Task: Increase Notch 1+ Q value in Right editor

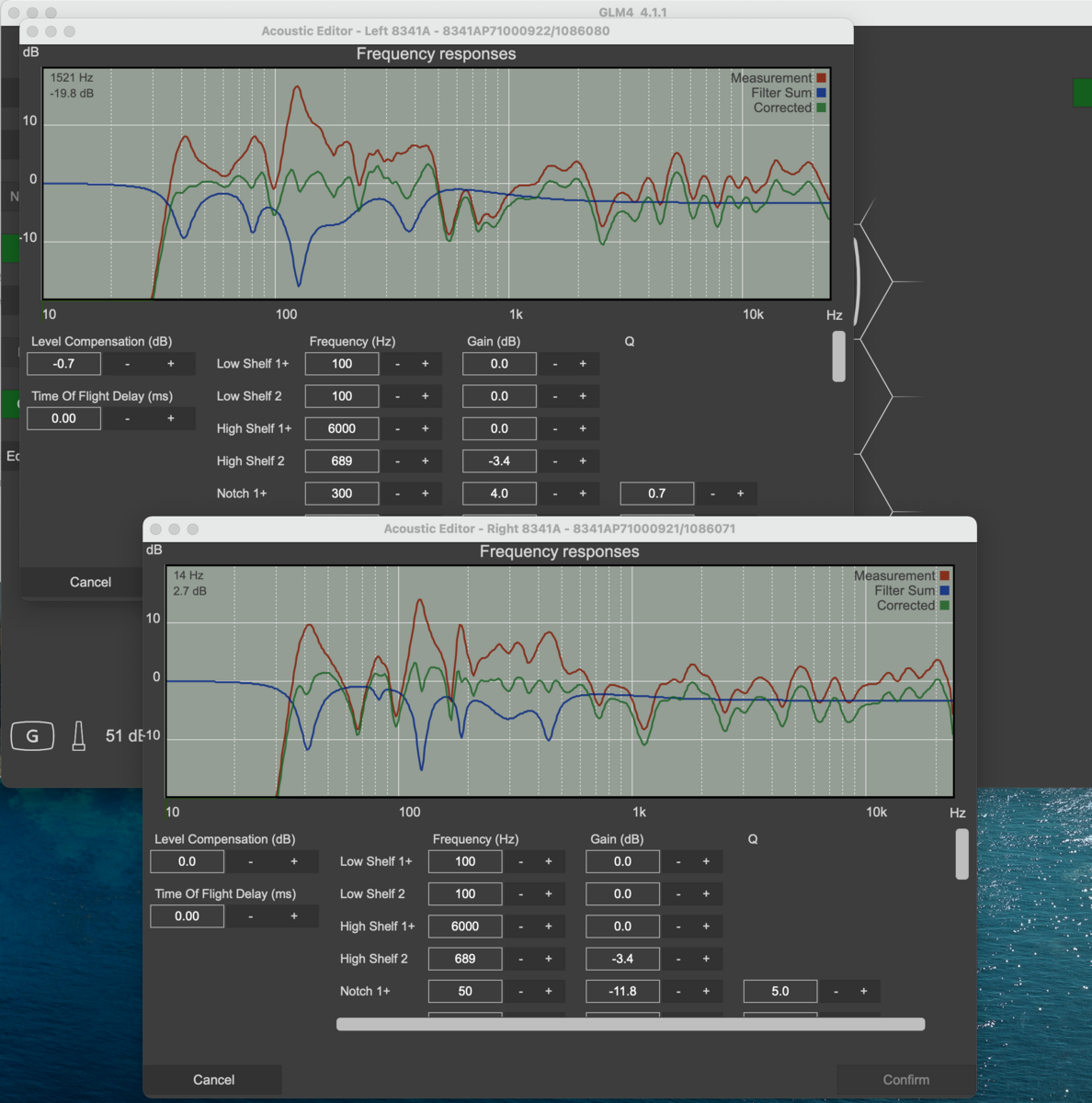Action: 863,991
